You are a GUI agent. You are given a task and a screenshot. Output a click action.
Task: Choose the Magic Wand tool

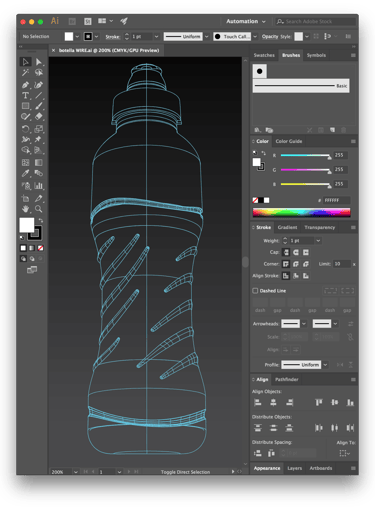point(25,72)
